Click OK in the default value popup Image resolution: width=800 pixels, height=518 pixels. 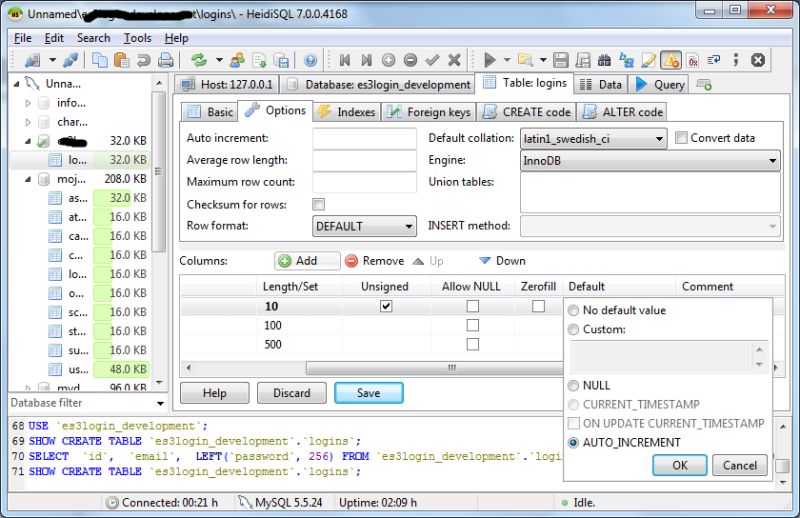[680, 465]
